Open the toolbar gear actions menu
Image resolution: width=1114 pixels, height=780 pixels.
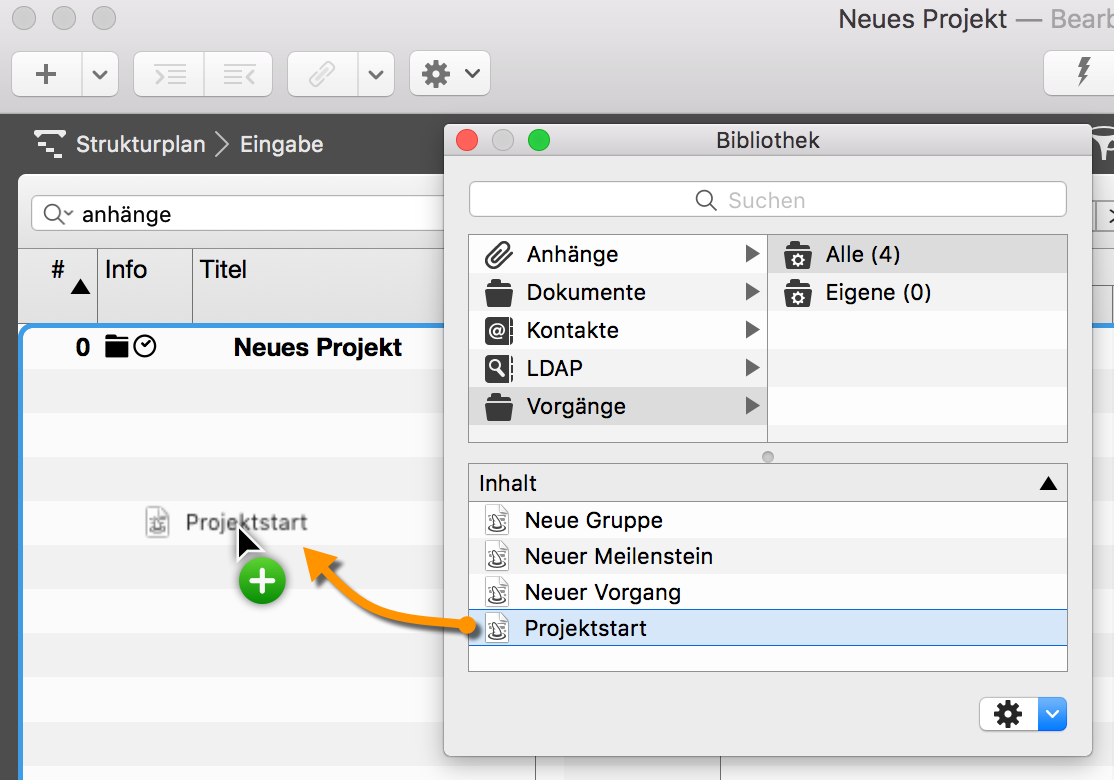[x=449, y=74]
